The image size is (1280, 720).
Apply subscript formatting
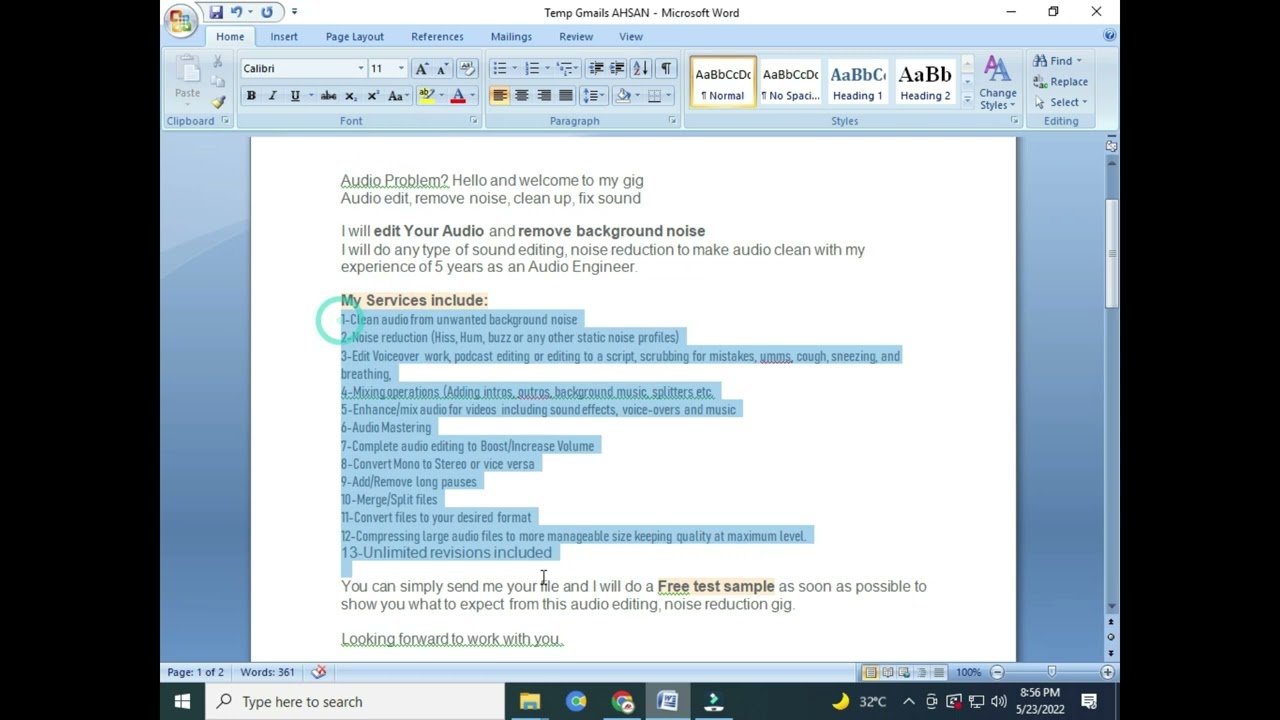350,96
